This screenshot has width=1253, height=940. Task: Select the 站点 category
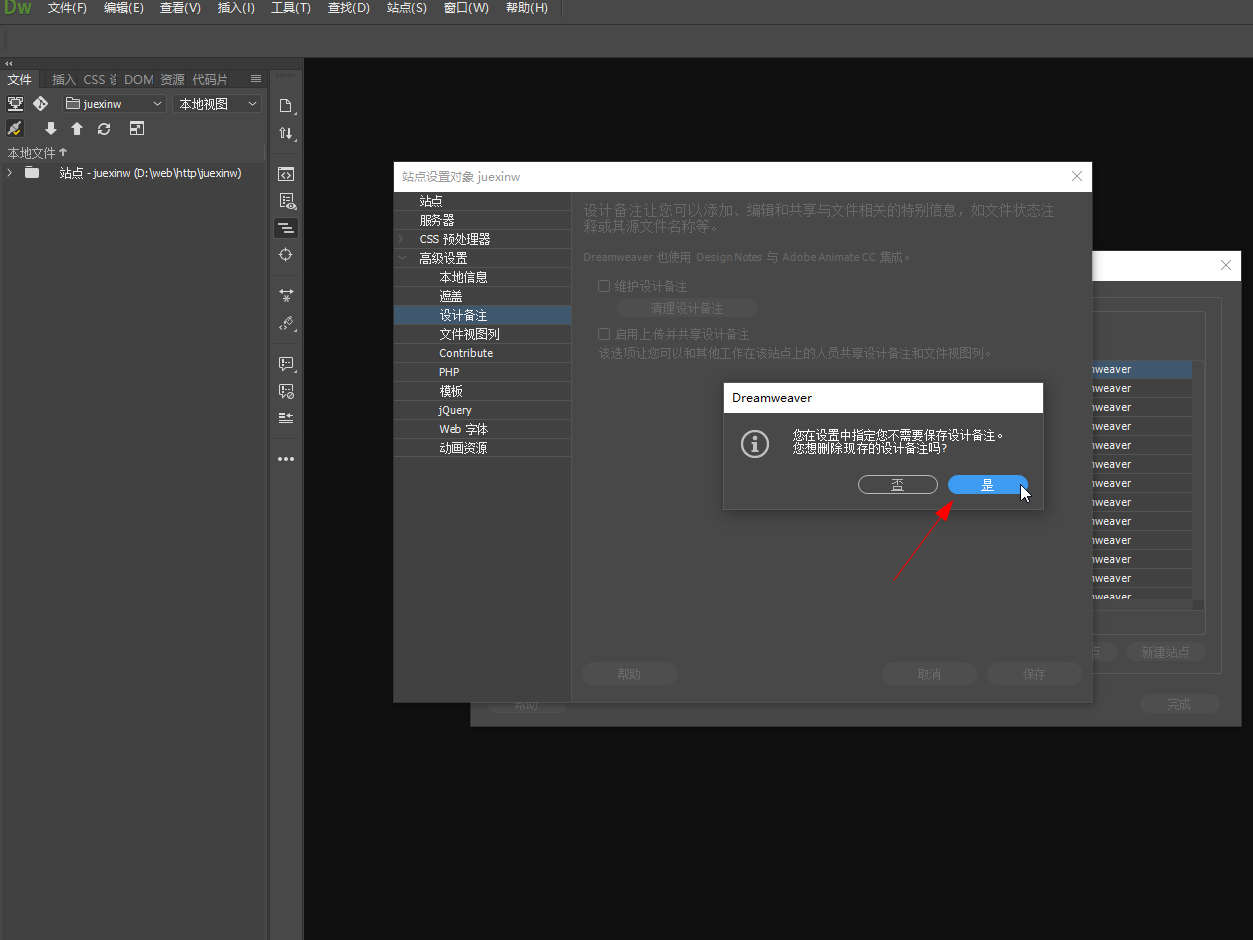(483, 201)
